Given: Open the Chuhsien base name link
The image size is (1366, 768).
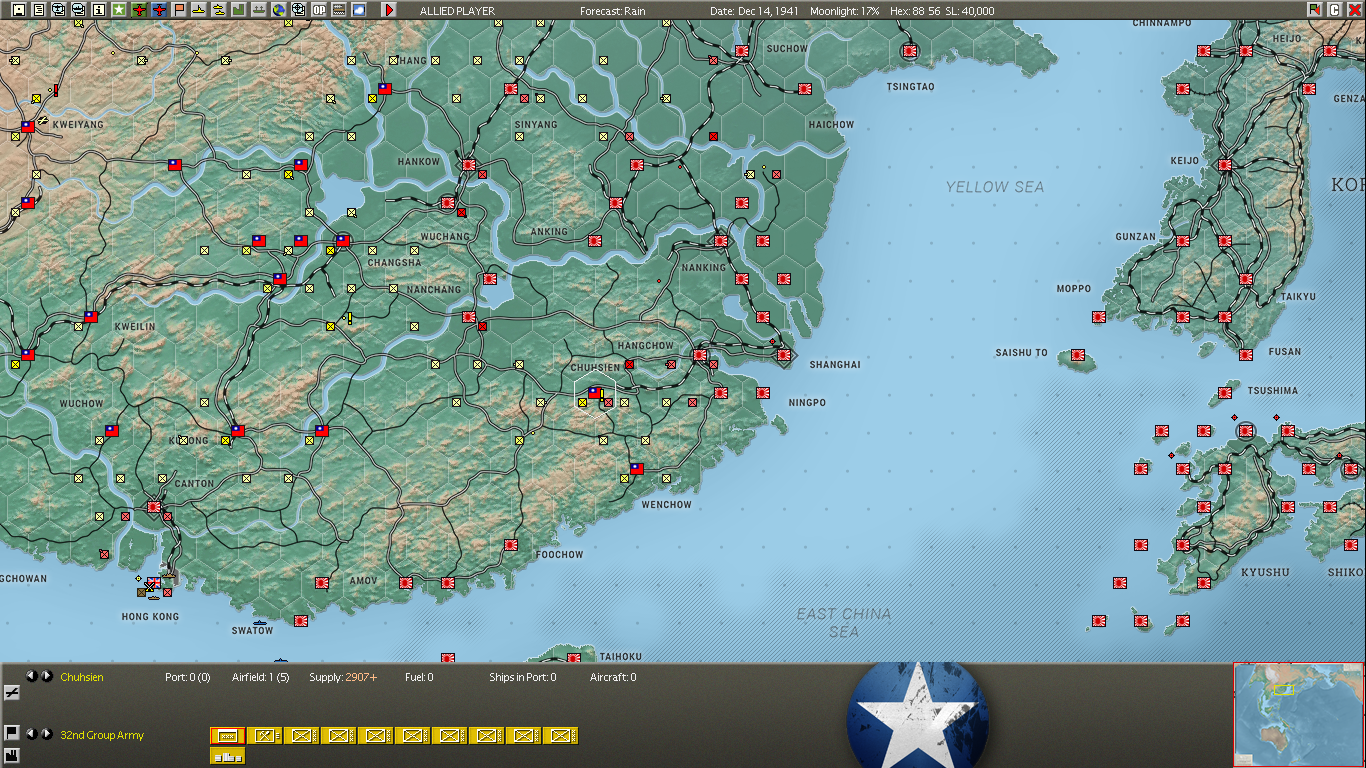Looking at the screenshot, I should pyautogui.click(x=82, y=678).
